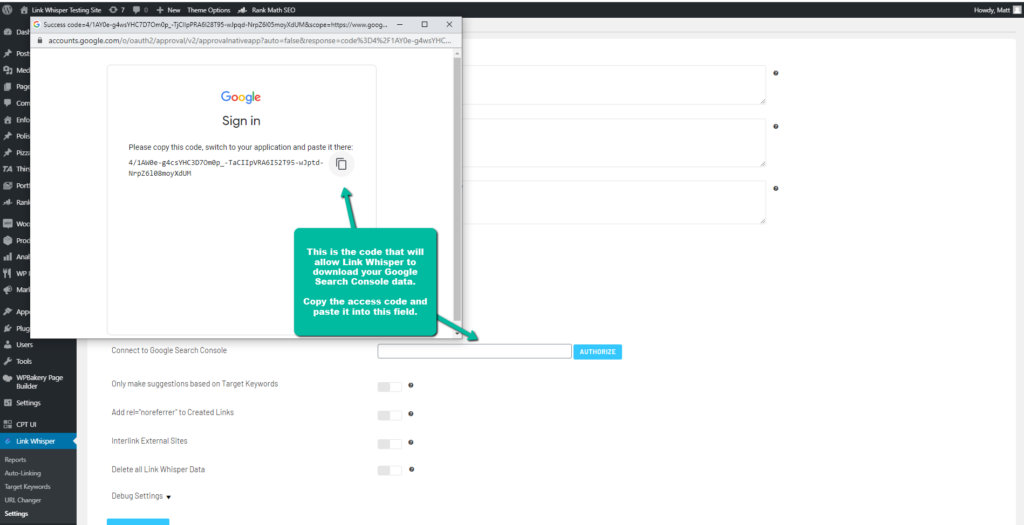The image size is (1024, 525).
Task: Click the Sign in heading in popup
Action: 241,121
